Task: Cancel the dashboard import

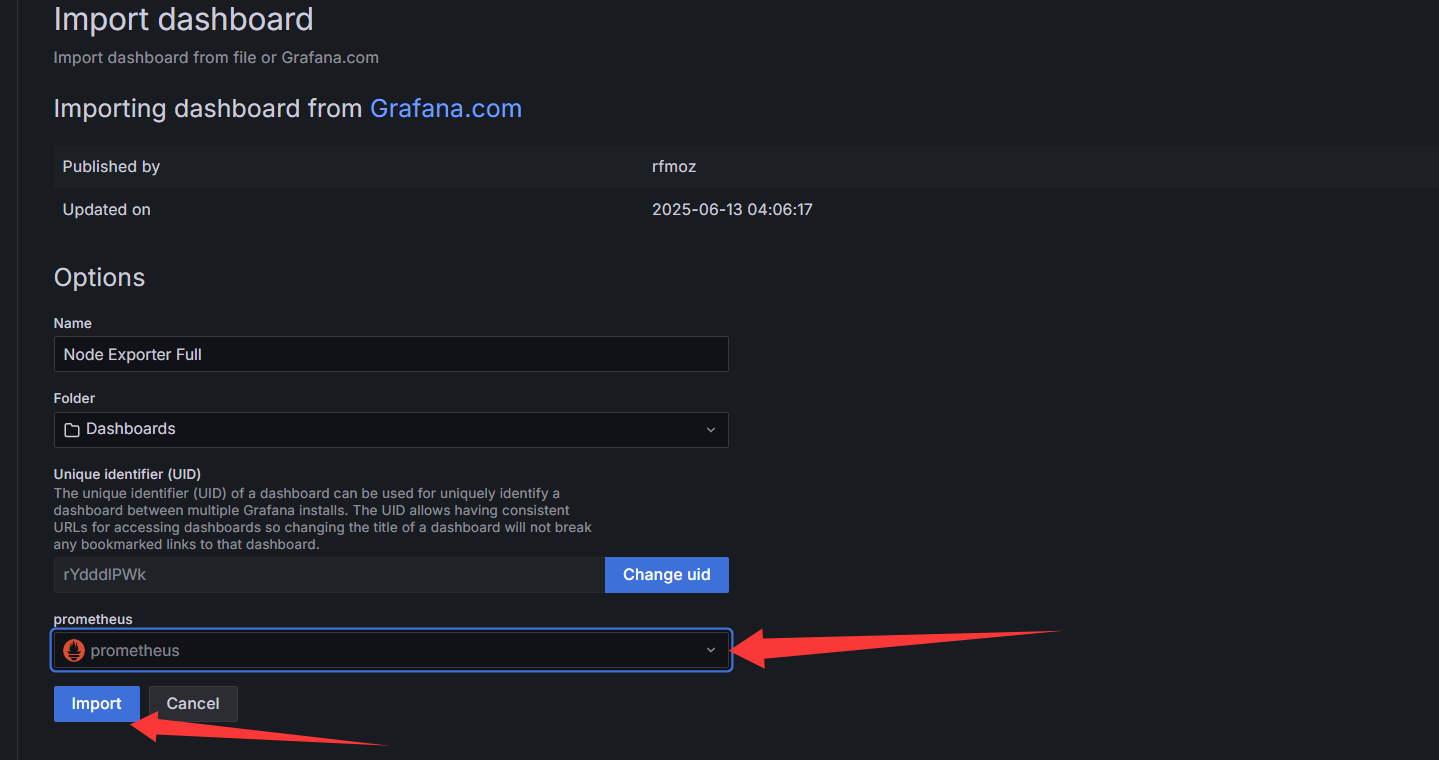Action: click(193, 704)
